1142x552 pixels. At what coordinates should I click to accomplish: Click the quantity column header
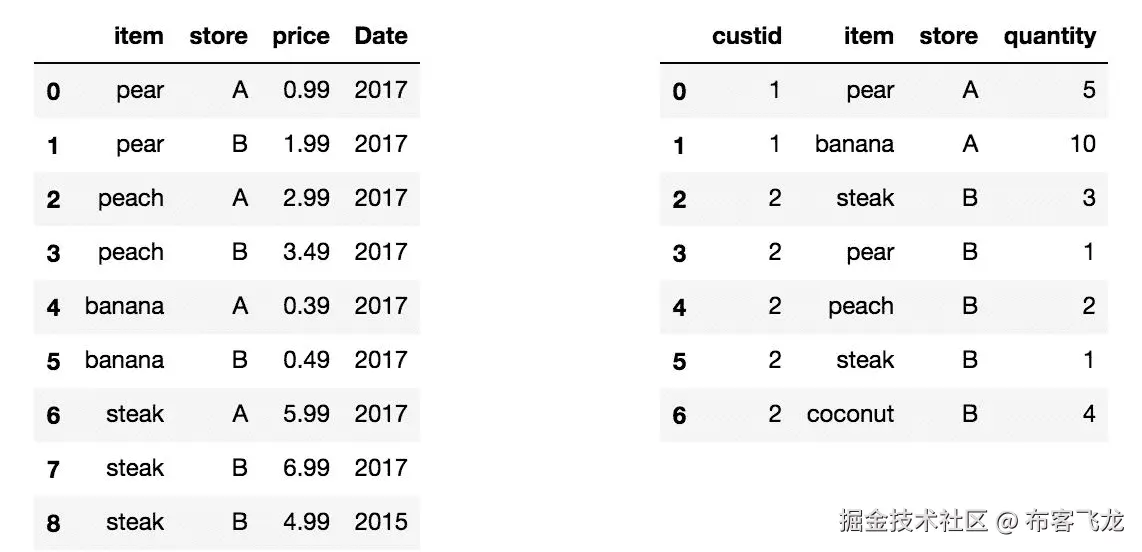[x=1049, y=36]
